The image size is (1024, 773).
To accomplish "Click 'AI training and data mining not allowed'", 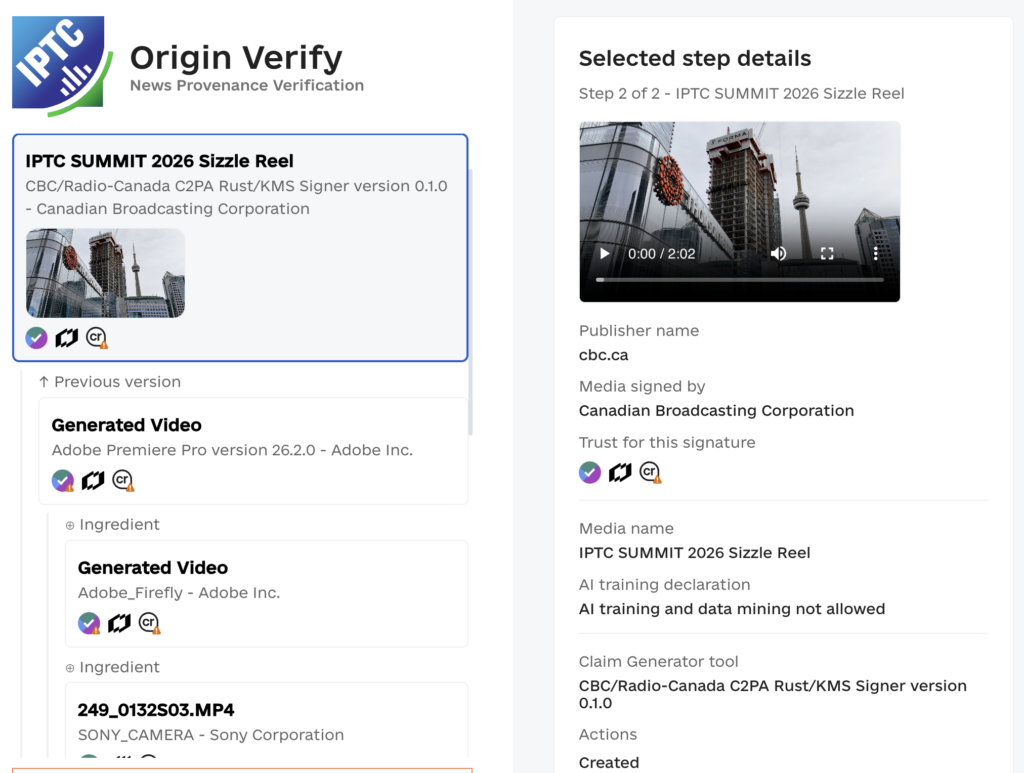I will [732, 609].
